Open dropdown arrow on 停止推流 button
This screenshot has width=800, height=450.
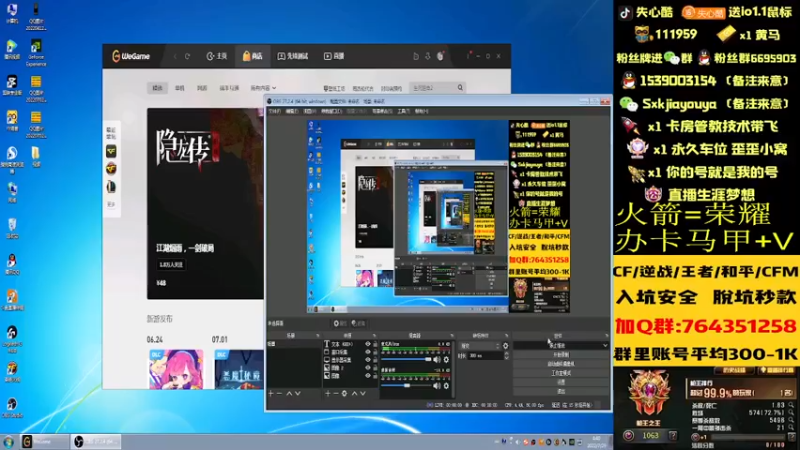606,345
